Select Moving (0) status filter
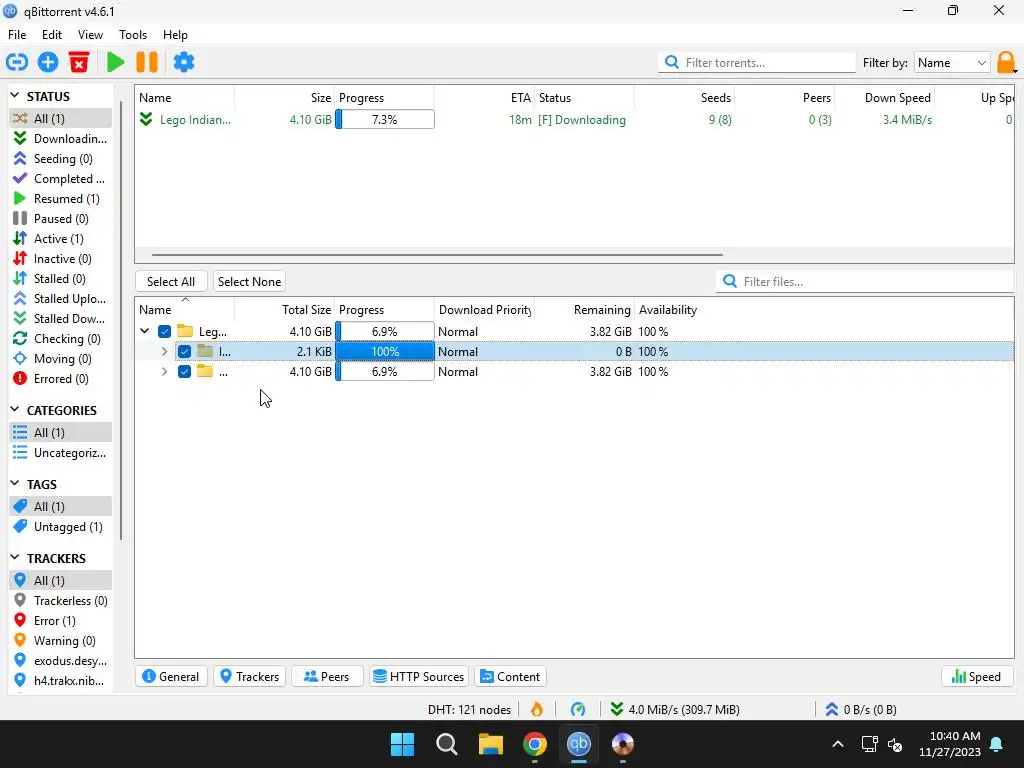Viewport: 1024px width, 768px height. point(61,359)
